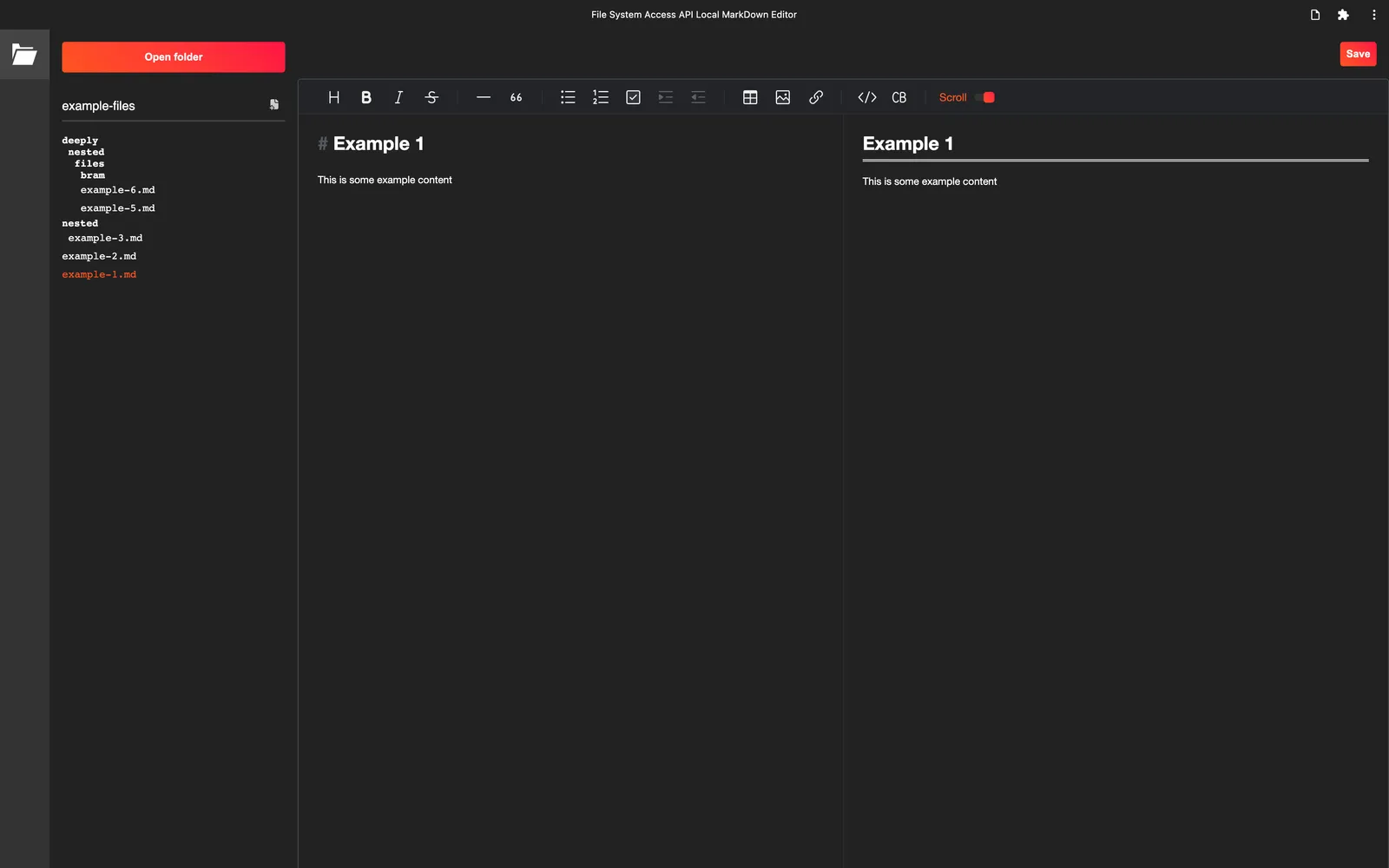This screenshot has width=1389, height=868.
Task: Insert a heading with the H icon
Action: (333, 97)
